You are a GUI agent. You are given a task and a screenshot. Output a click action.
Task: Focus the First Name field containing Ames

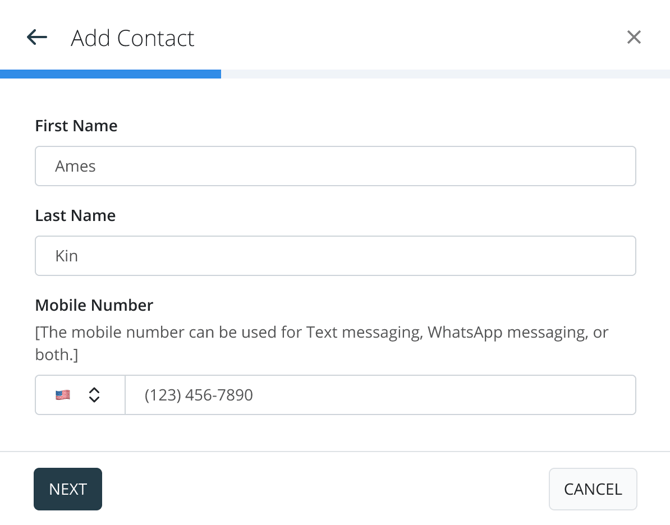335,166
